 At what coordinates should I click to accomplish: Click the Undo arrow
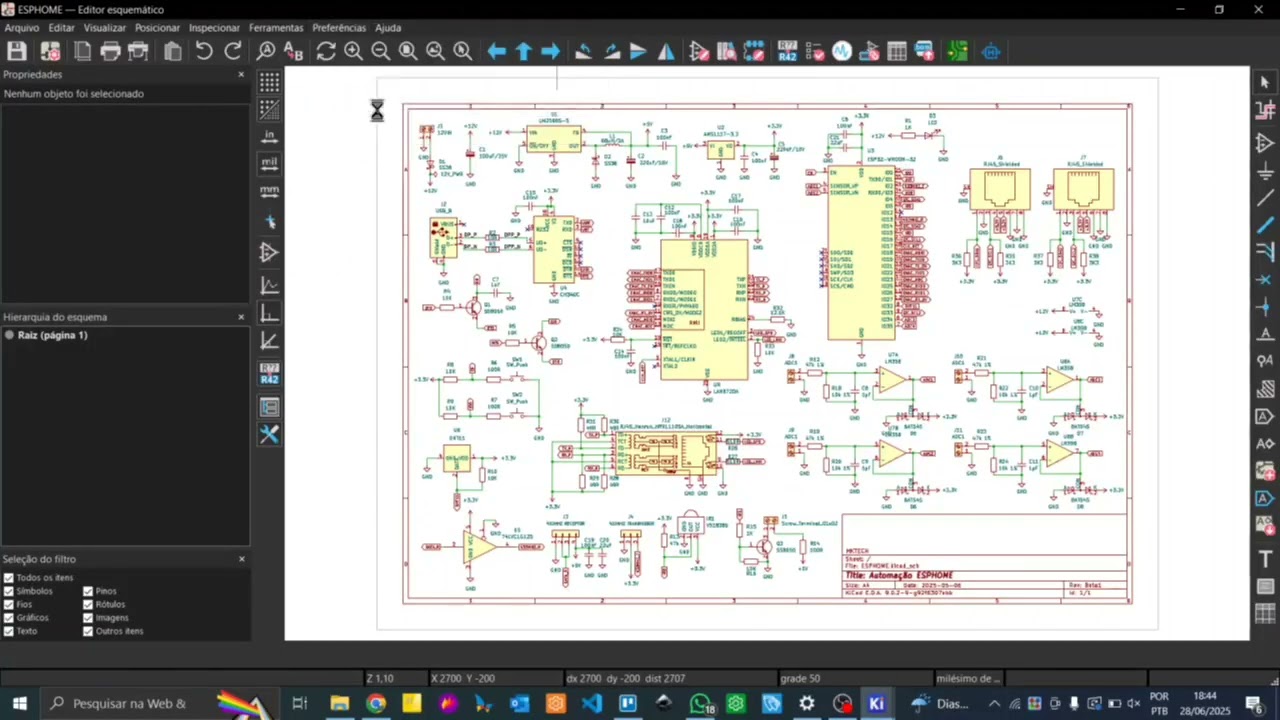click(x=204, y=51)
